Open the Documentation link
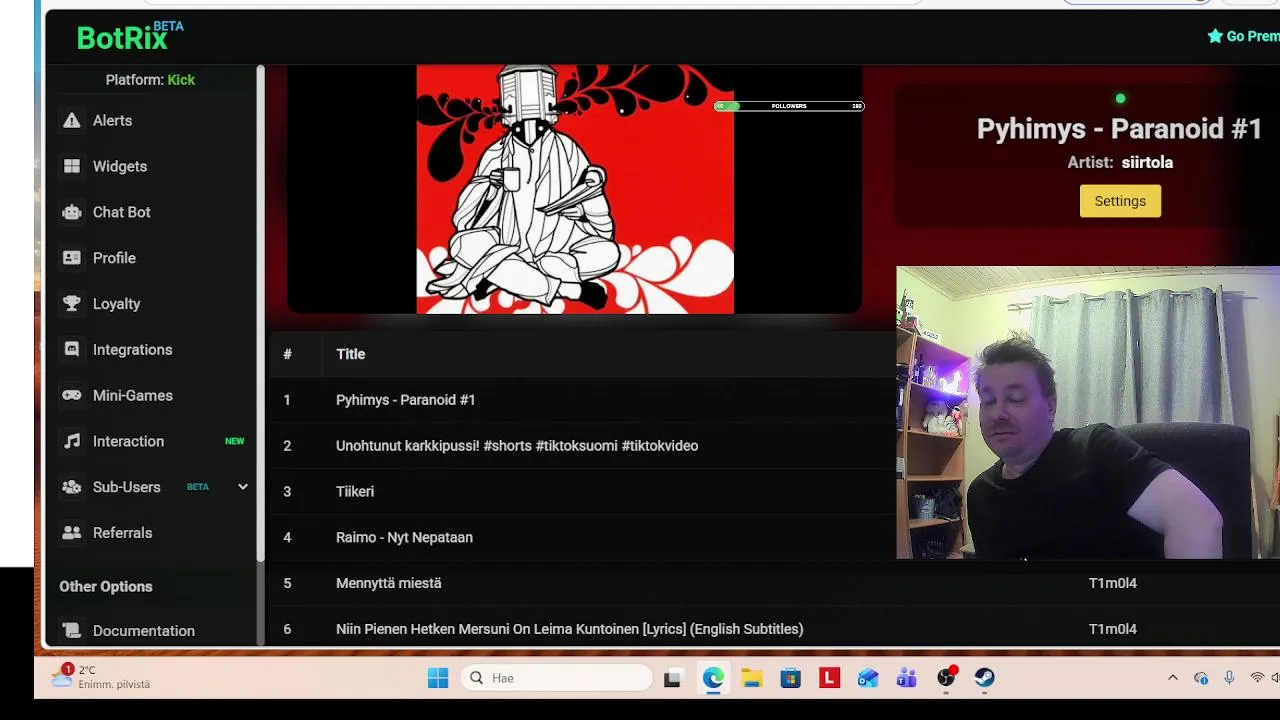Image resolution: width=1280 pixels, height=720 pixels. click(x=144, y=631)
